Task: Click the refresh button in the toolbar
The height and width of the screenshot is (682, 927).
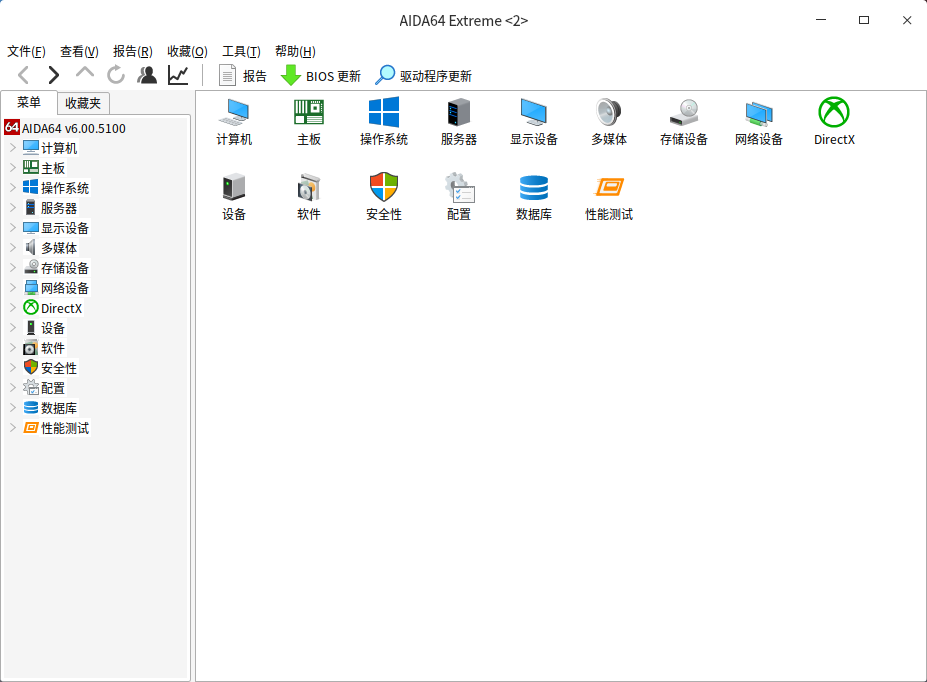Action: (114, 74)
